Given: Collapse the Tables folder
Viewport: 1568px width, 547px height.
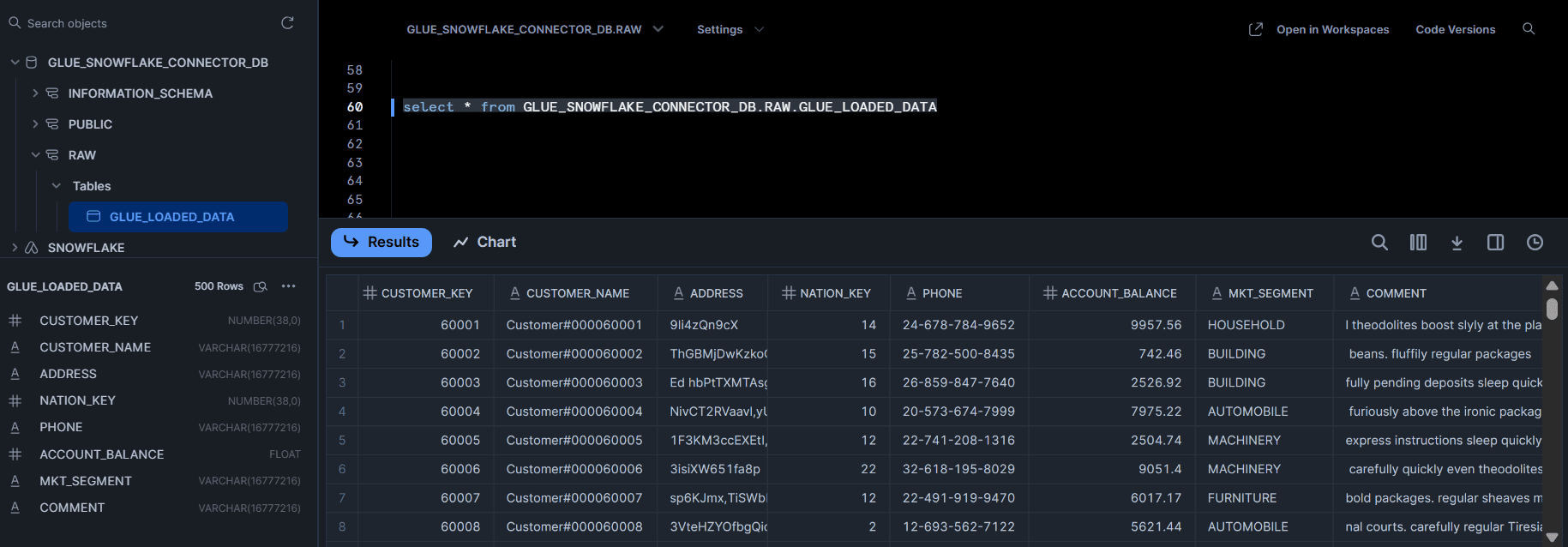Looking at the screenshot, I should pos(57,186).
